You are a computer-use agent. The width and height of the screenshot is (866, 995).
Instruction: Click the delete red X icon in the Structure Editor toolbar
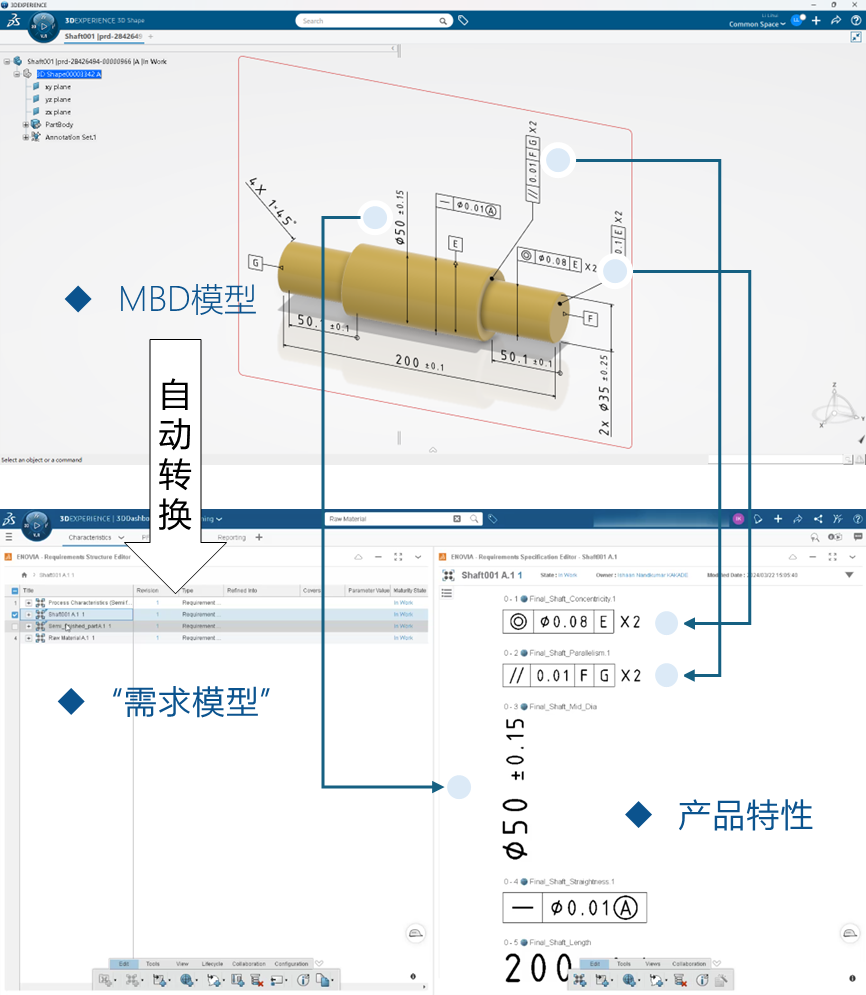pyautogui.click(x=256, y=980)
